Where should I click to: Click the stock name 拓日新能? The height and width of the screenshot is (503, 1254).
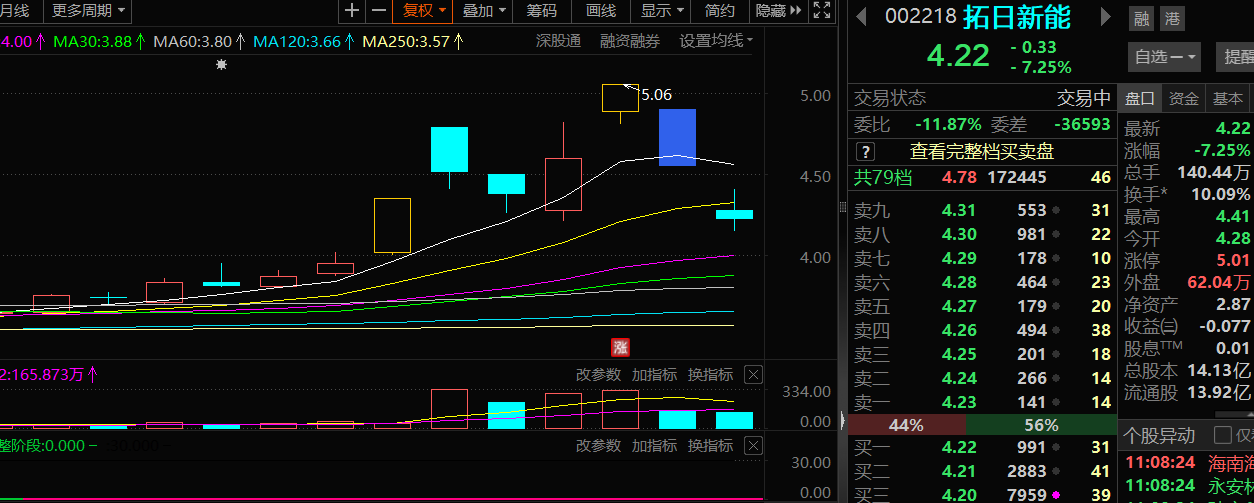pyautogui.click(x=1018, y=17)
